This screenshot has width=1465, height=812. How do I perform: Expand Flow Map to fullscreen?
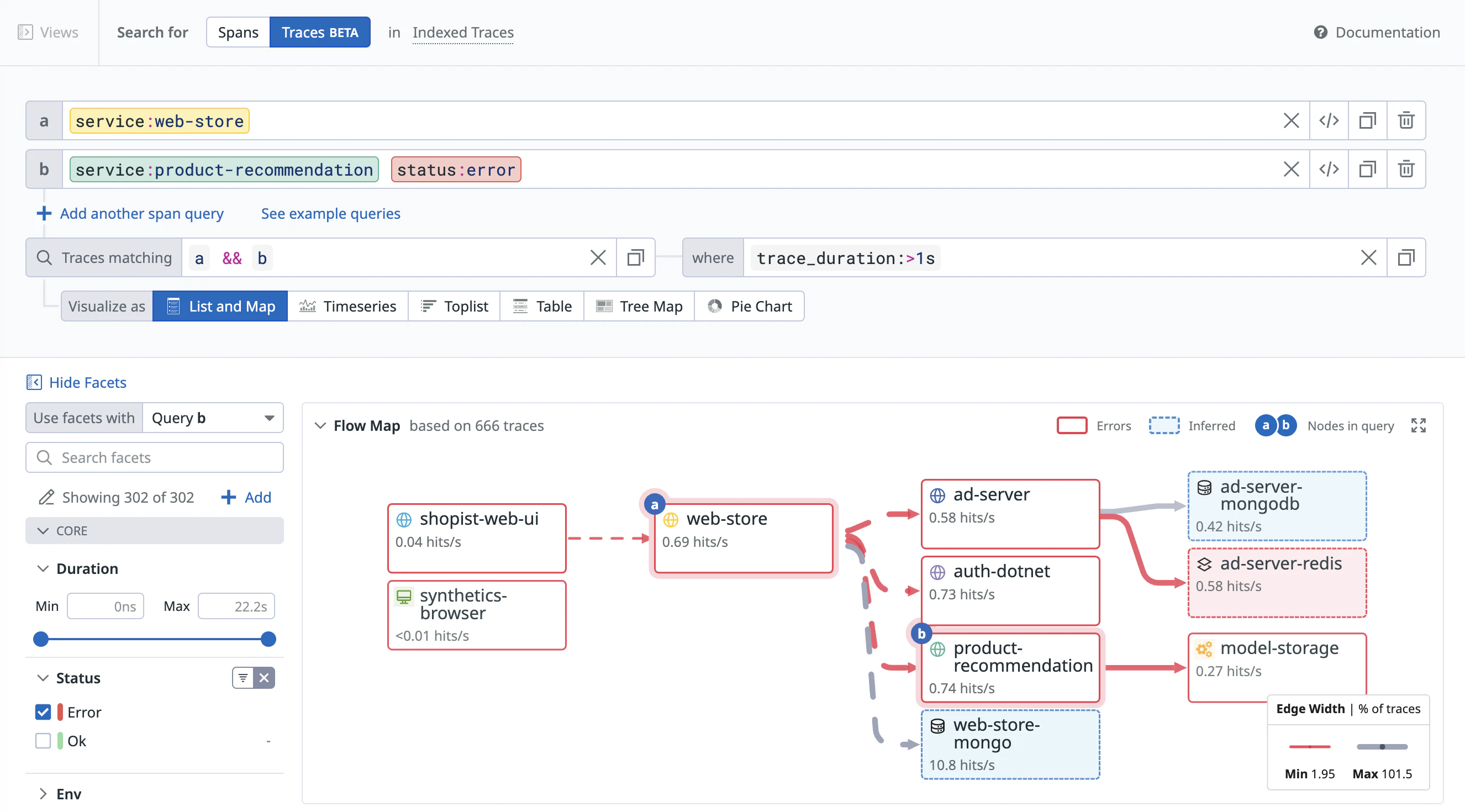[1419, 425]
